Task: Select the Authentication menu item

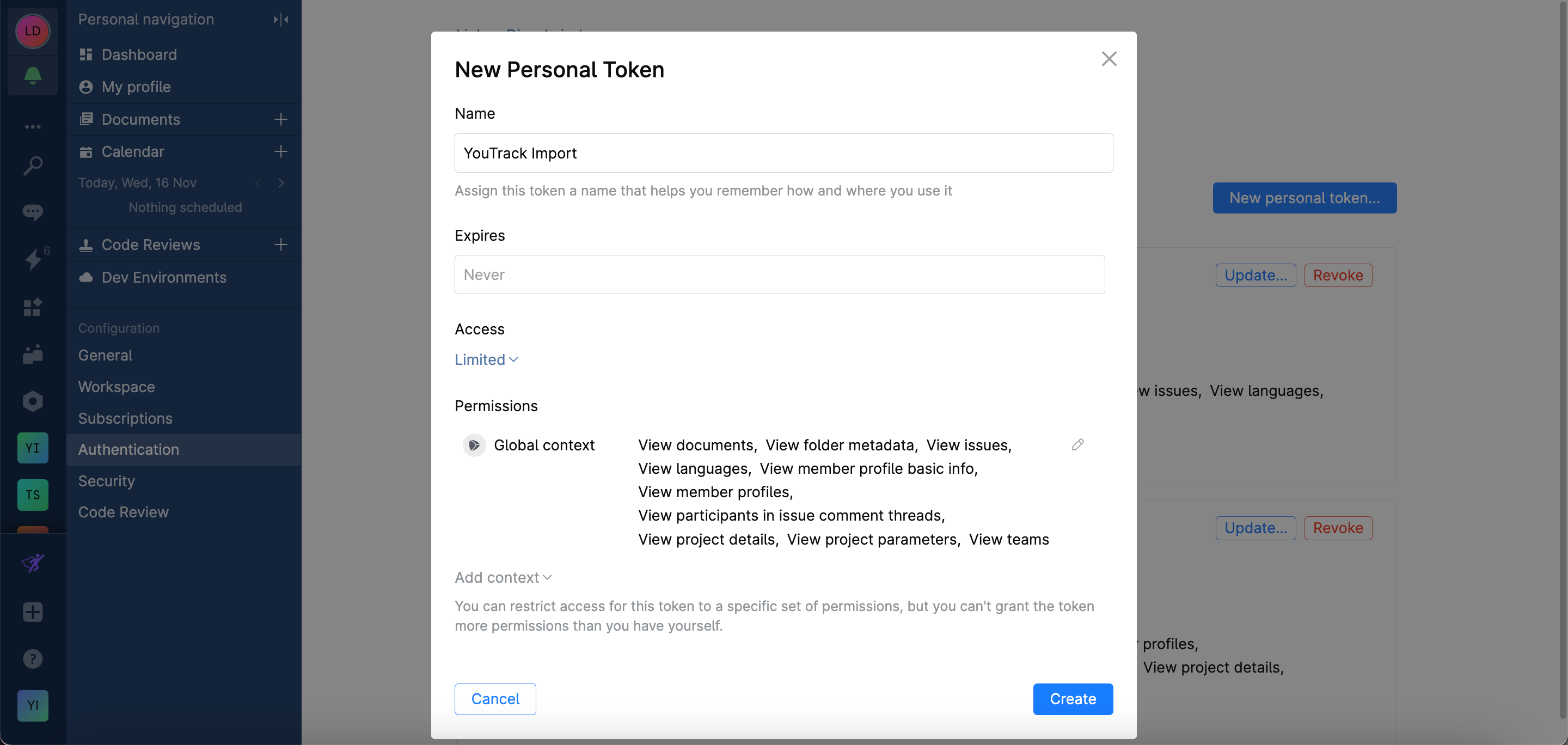Action: [128, 449]
